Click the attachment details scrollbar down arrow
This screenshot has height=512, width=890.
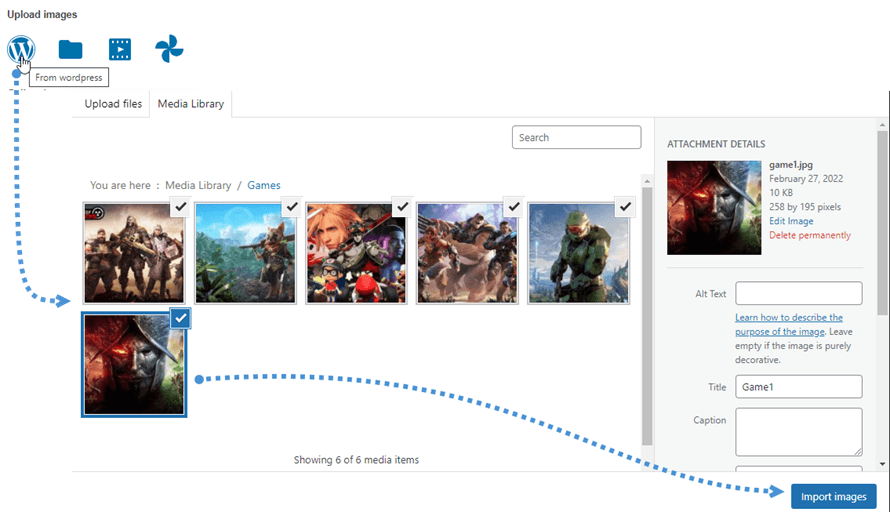click(x=881, y=464)
